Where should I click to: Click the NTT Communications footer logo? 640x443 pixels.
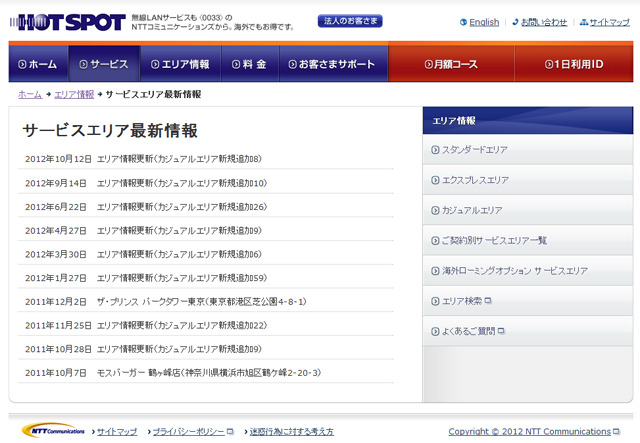pyautogui.click(x=53, y=430)
